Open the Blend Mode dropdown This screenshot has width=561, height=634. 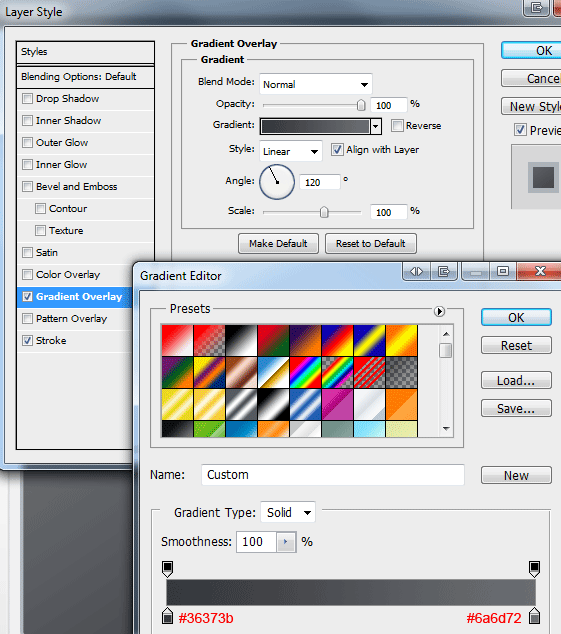coord(316,84)
